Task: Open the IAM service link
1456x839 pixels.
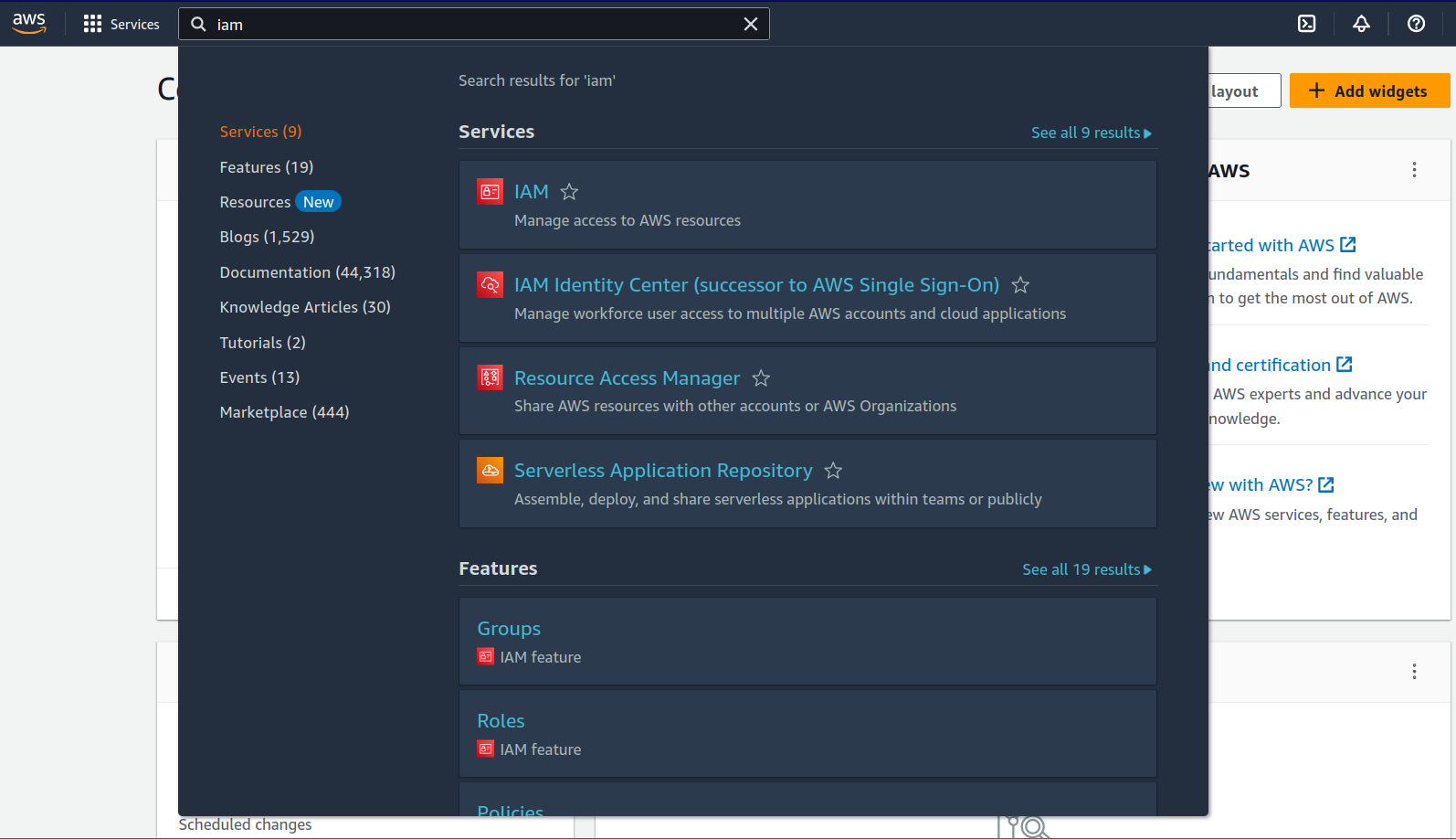Action: coord(532,192)
